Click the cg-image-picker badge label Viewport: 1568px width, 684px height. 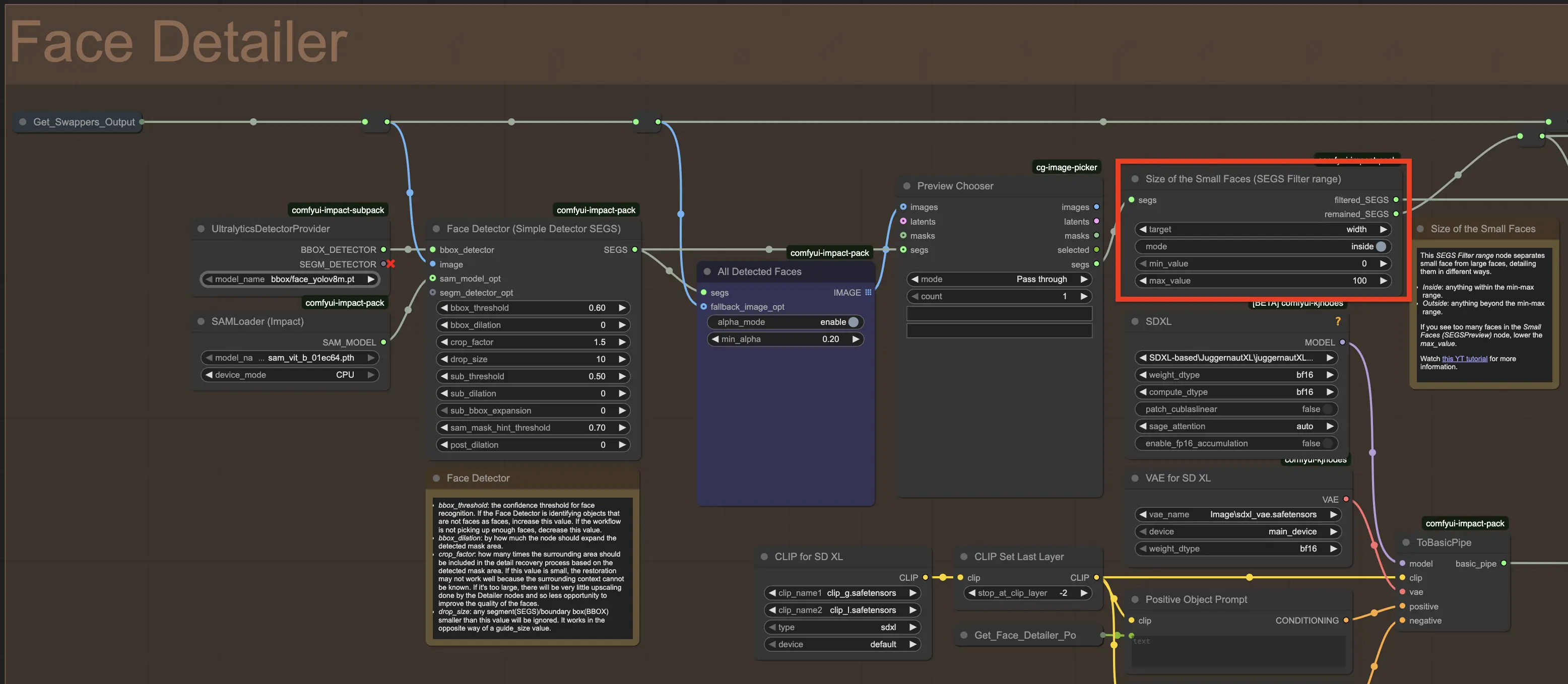[1067, 167]
